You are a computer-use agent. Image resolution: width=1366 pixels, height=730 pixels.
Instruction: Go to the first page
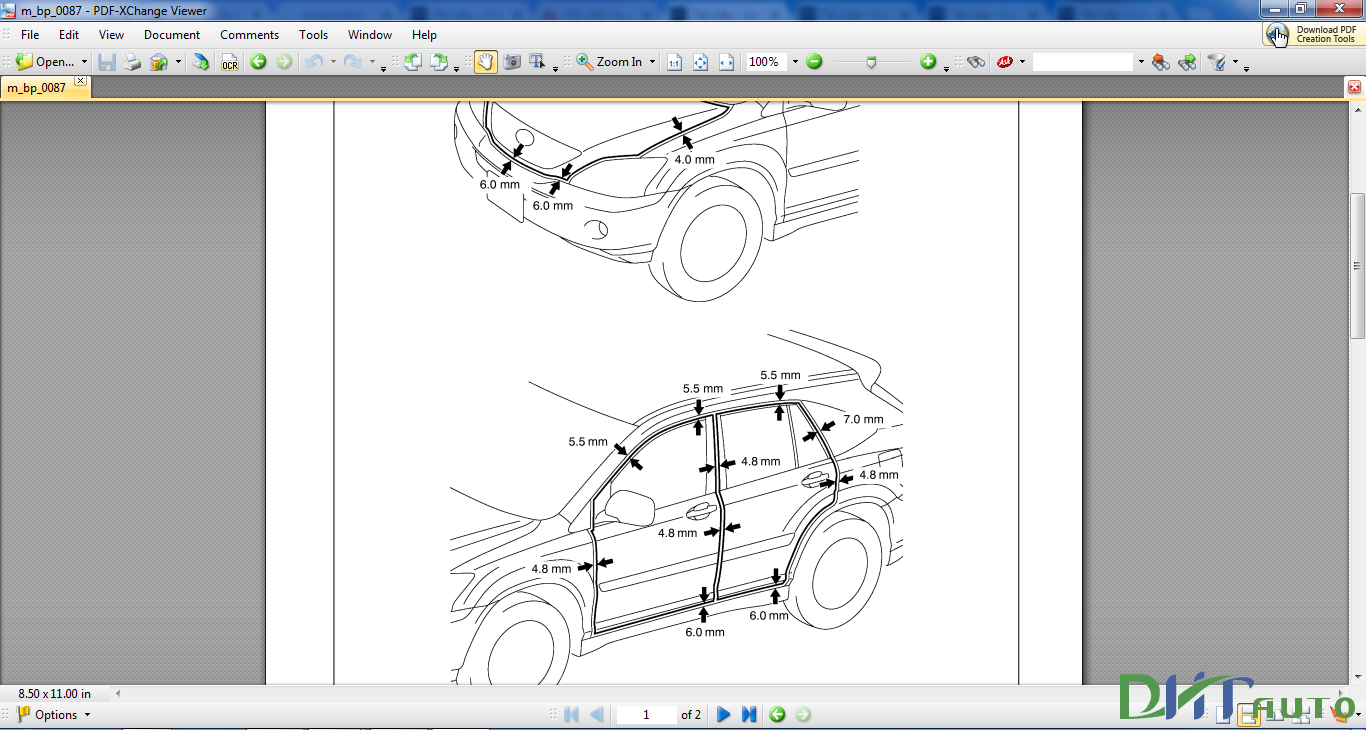point(572,715)
